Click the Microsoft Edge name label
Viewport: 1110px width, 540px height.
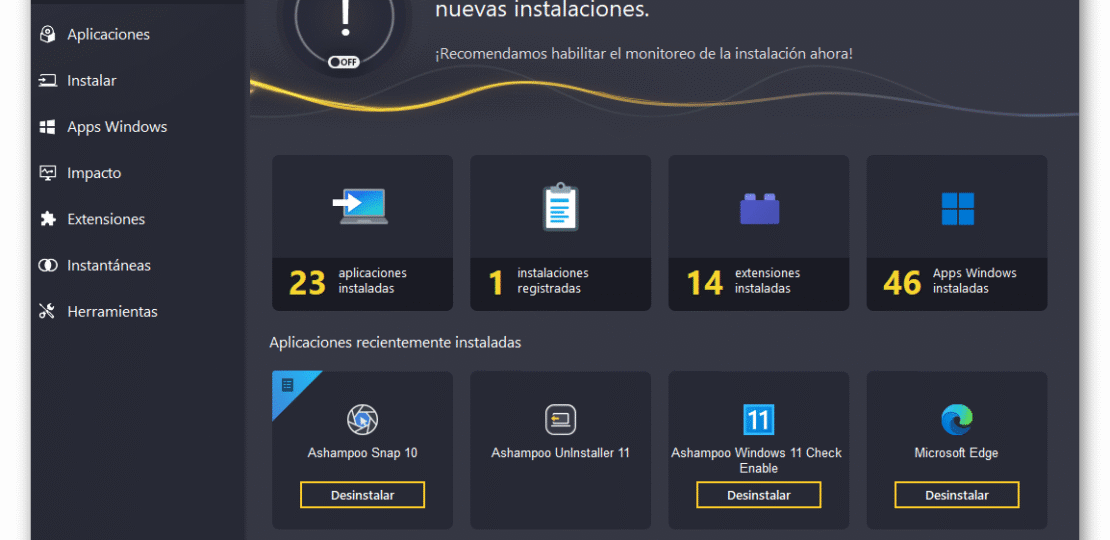click(956, 453)
